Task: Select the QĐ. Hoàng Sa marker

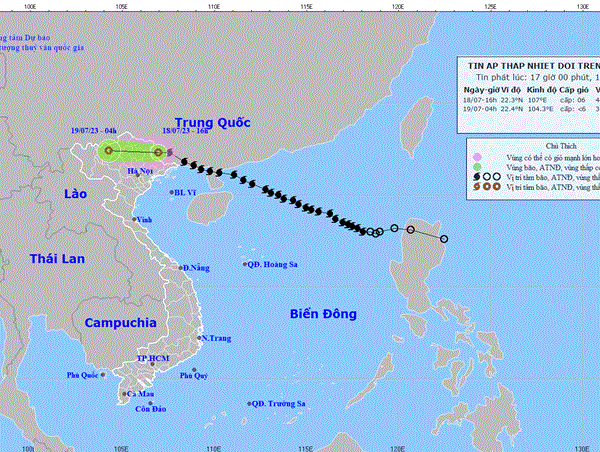Action: click(247, 264)
